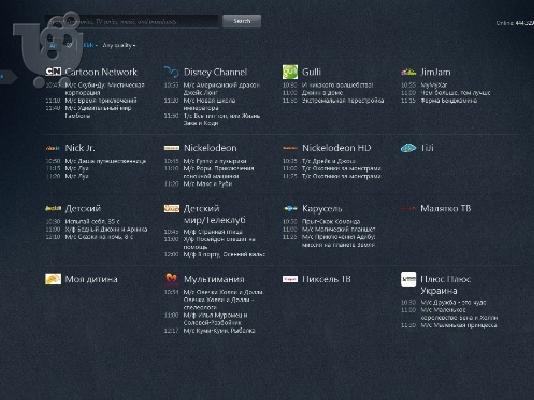Open the JimJam channel title
The height and width of the screenshot is (400, 534).
coord(435,72)
